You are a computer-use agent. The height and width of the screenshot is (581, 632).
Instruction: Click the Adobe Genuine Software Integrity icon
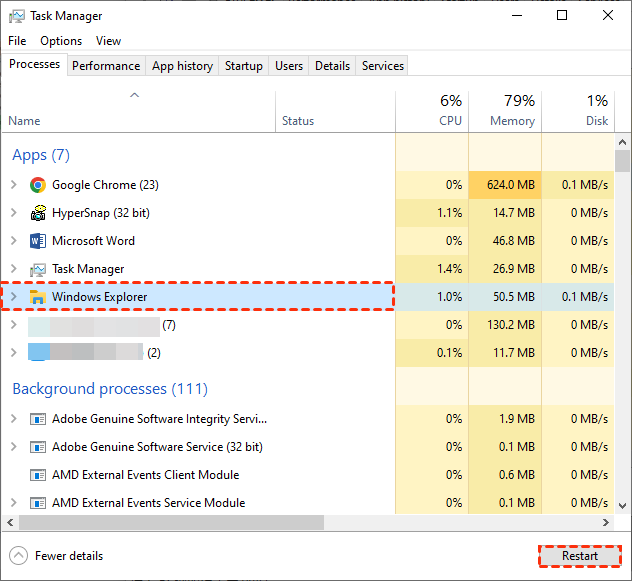(x=38, y=419)
